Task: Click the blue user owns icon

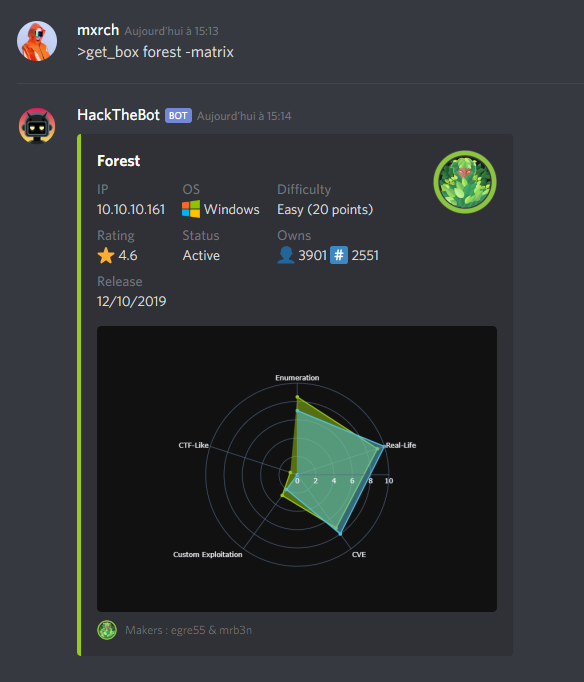Action: 286,255
